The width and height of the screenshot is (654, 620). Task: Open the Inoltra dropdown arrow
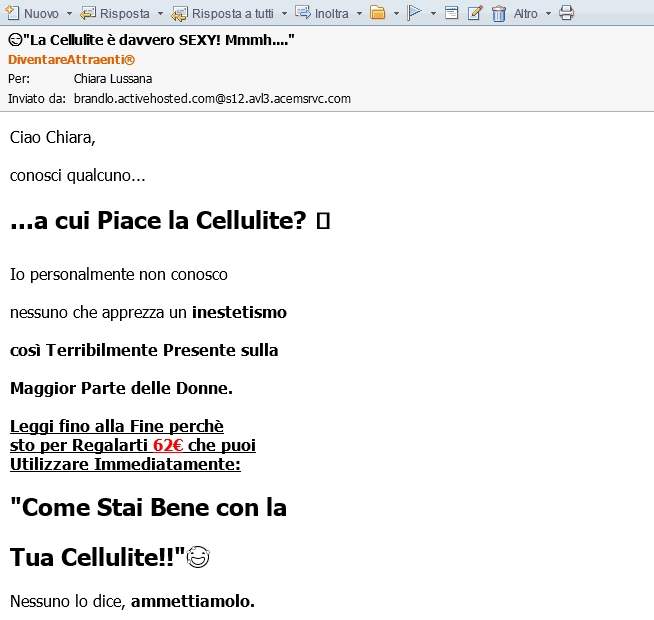(359, 14)
